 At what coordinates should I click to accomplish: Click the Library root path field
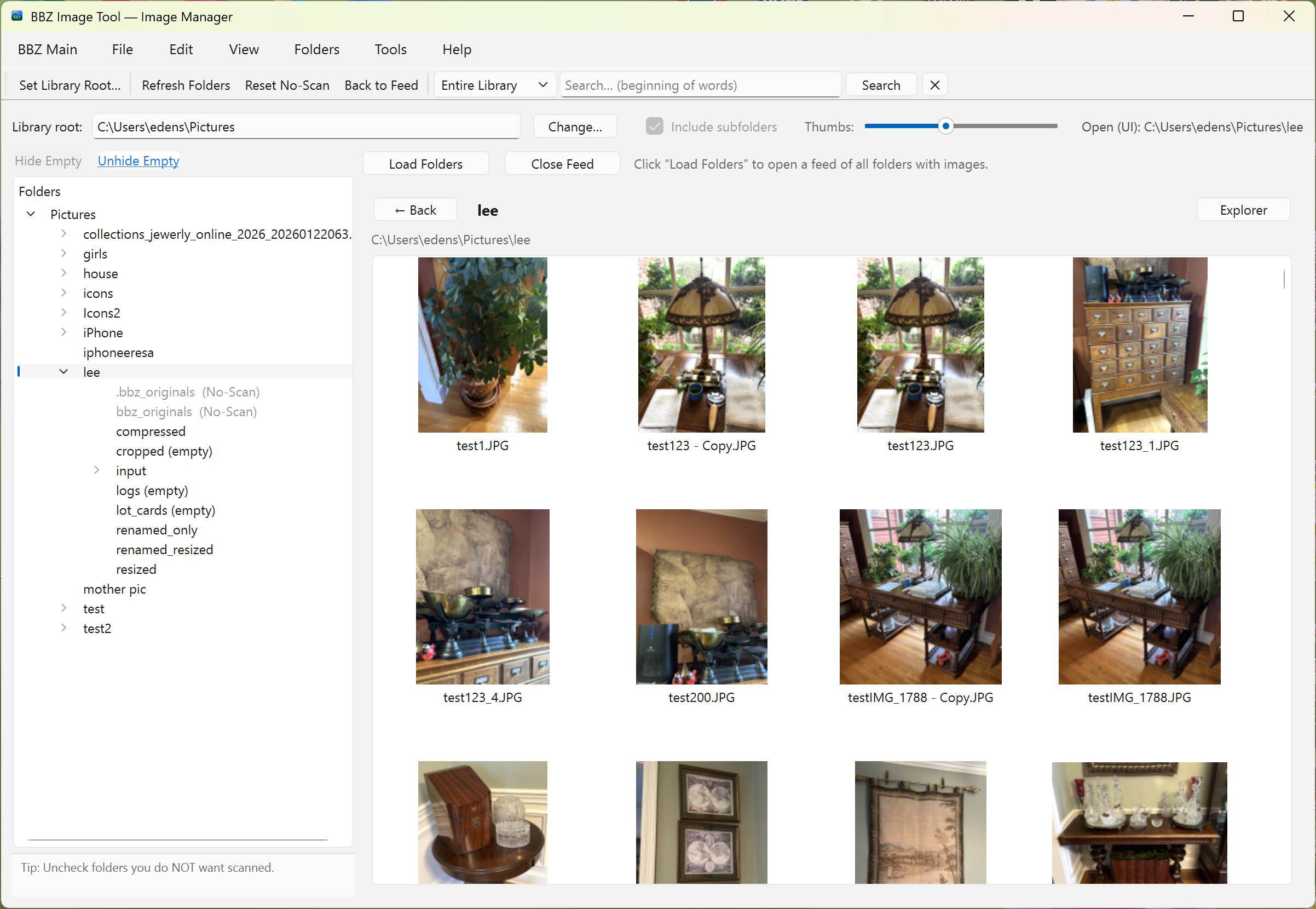click(306, 126)
